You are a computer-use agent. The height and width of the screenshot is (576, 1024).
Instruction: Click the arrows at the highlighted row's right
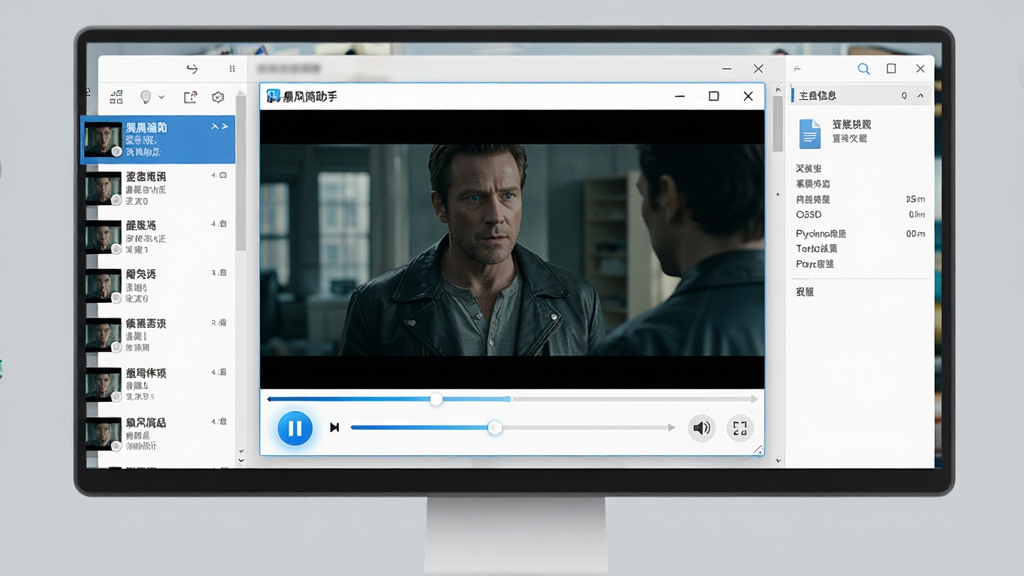219,127
